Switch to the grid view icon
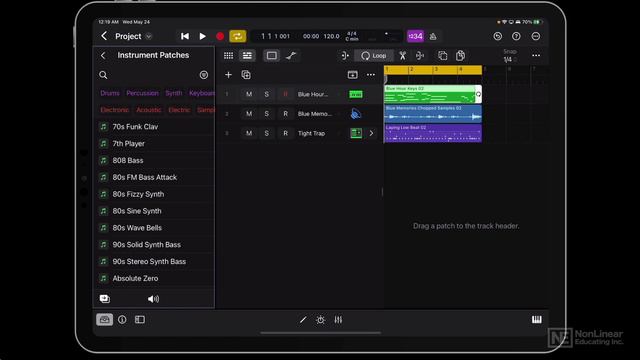640x360 pixels. pyautogui.click(x=229, y=56)
